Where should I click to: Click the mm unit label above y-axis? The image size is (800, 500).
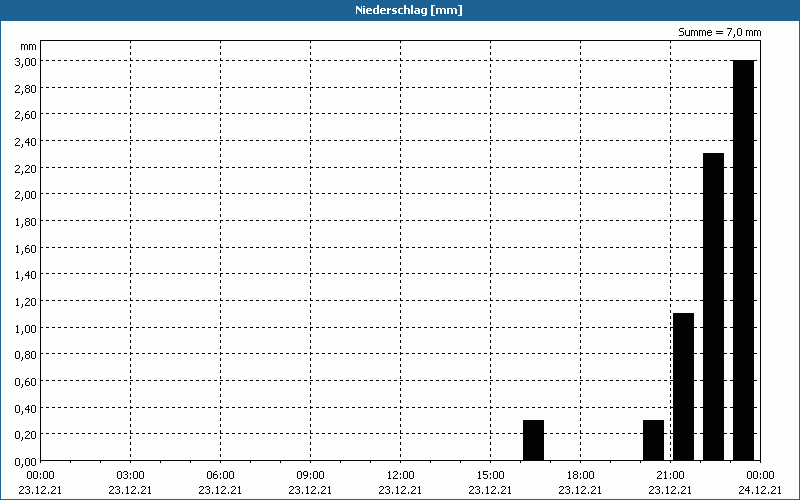click(x=28, y=47)
